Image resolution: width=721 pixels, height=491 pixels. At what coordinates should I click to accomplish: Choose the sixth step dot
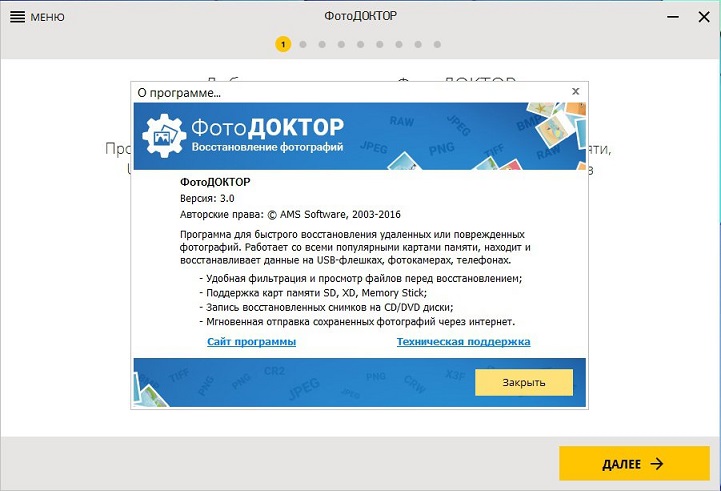click(379, 44)
